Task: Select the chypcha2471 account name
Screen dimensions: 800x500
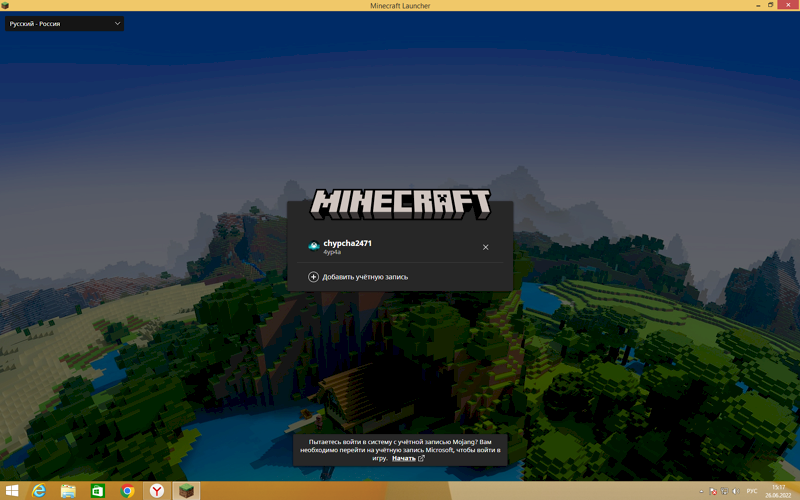Action: tap(347, 243)
